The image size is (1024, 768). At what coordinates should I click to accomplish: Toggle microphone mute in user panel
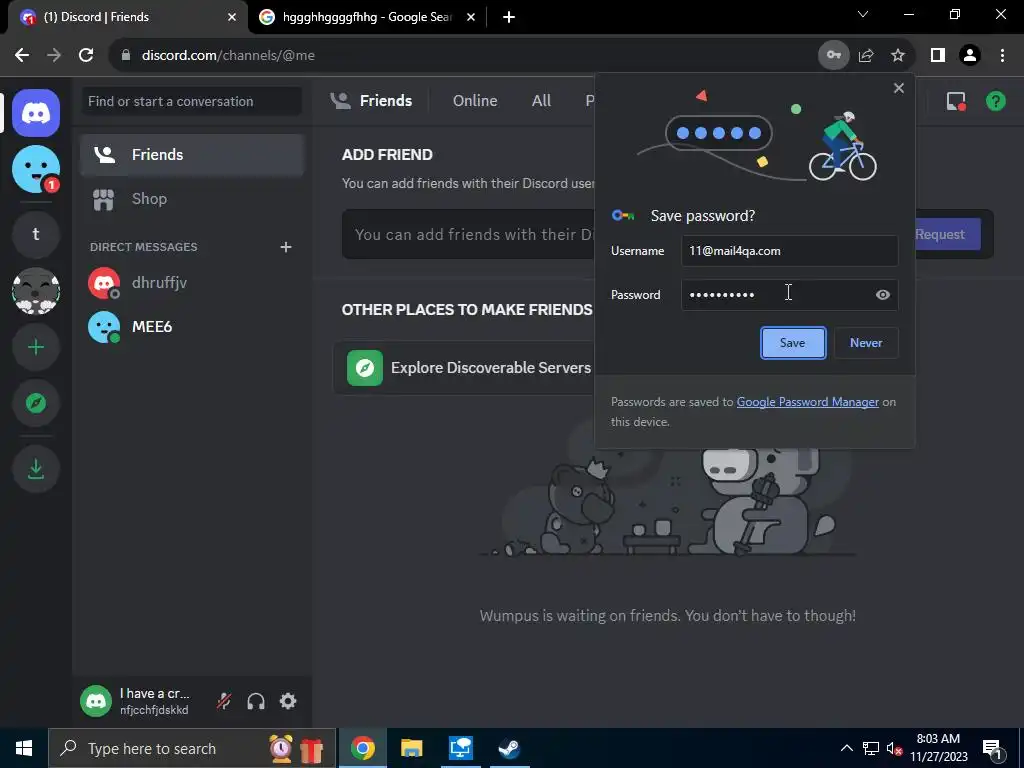(x=224, y=701)
